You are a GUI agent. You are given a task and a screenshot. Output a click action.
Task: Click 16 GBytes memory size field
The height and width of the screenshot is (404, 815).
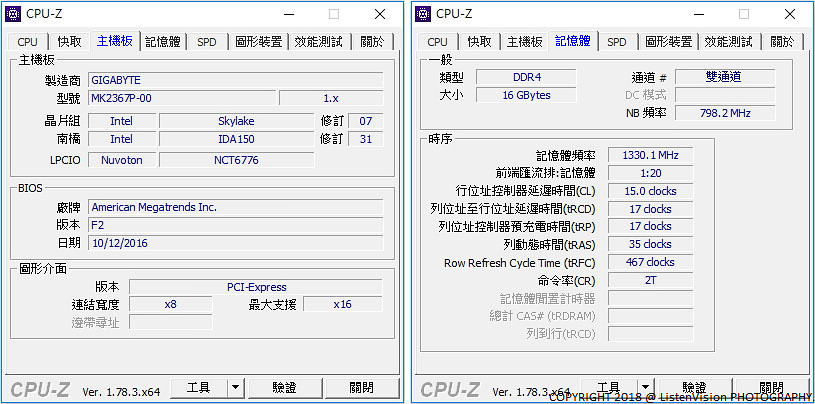click(526, 95)
